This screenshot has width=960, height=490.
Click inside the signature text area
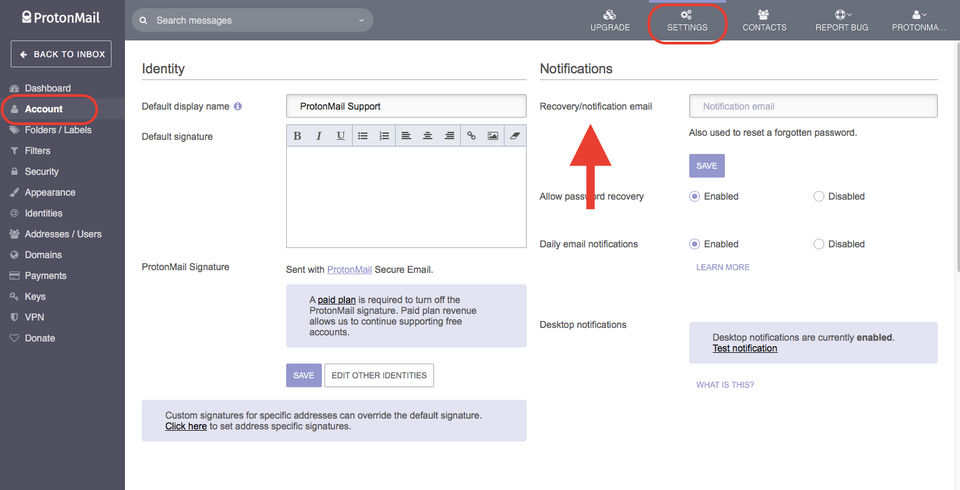click(x=406, y=197)
